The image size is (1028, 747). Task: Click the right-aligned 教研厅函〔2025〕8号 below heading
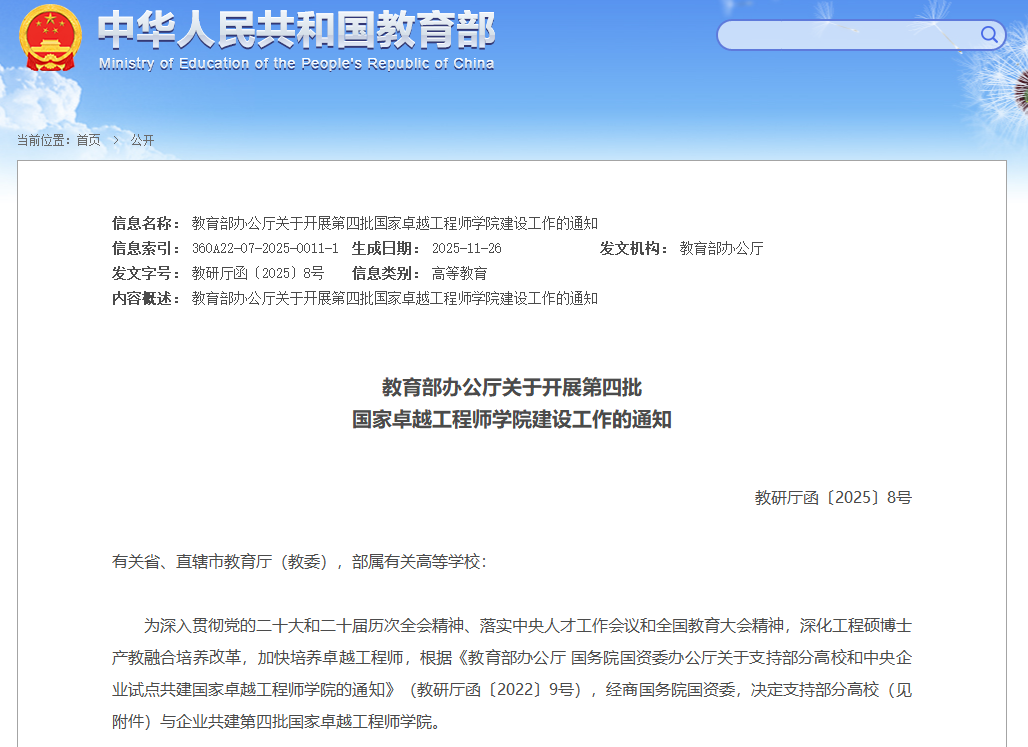[833, 497]
